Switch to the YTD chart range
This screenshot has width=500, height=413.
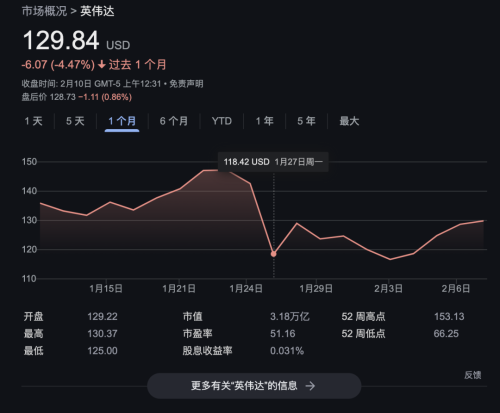[x=222, y=121]
